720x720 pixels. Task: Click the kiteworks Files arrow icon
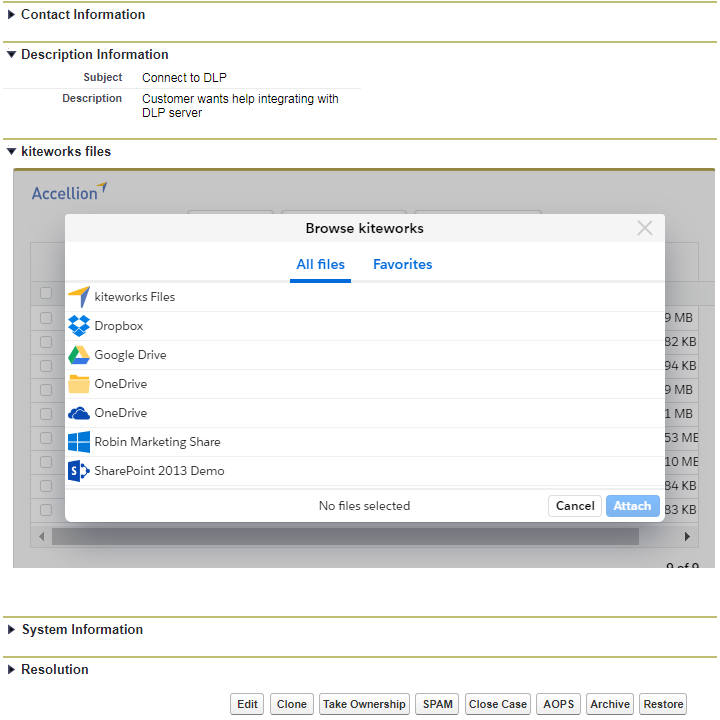coord(79,297)
